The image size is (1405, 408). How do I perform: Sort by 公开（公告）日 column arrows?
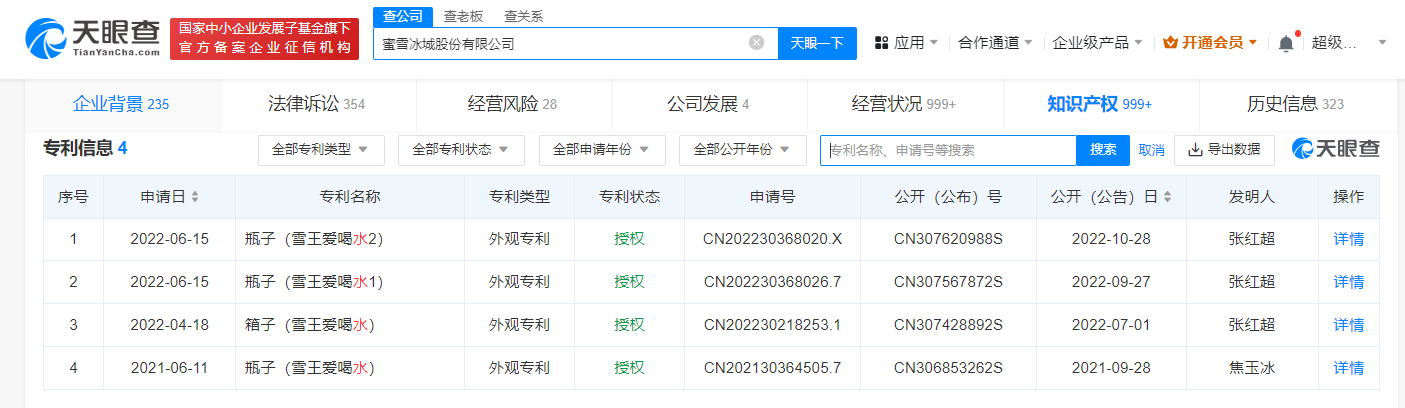click(1167, 197)
